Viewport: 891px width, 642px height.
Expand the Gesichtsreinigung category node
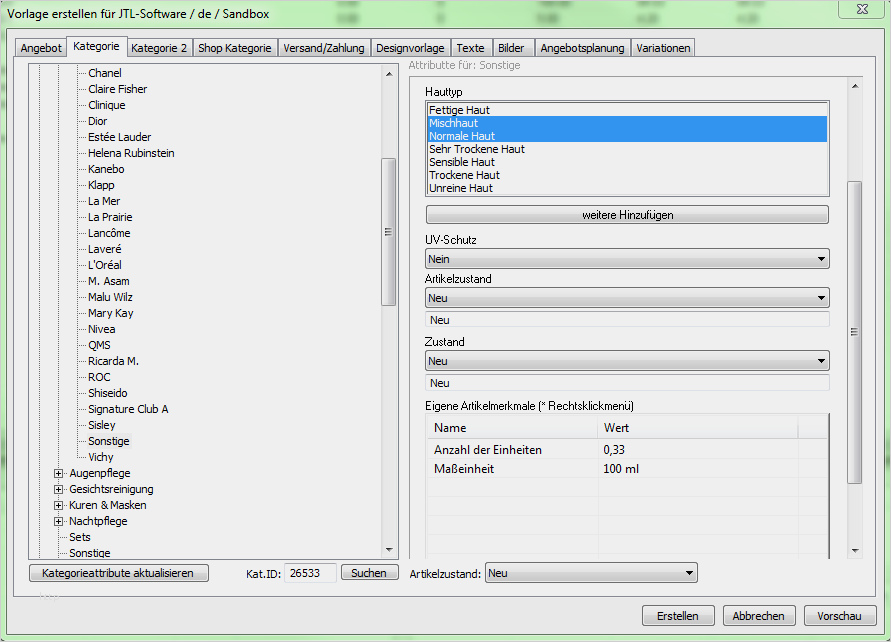point(59,489)
